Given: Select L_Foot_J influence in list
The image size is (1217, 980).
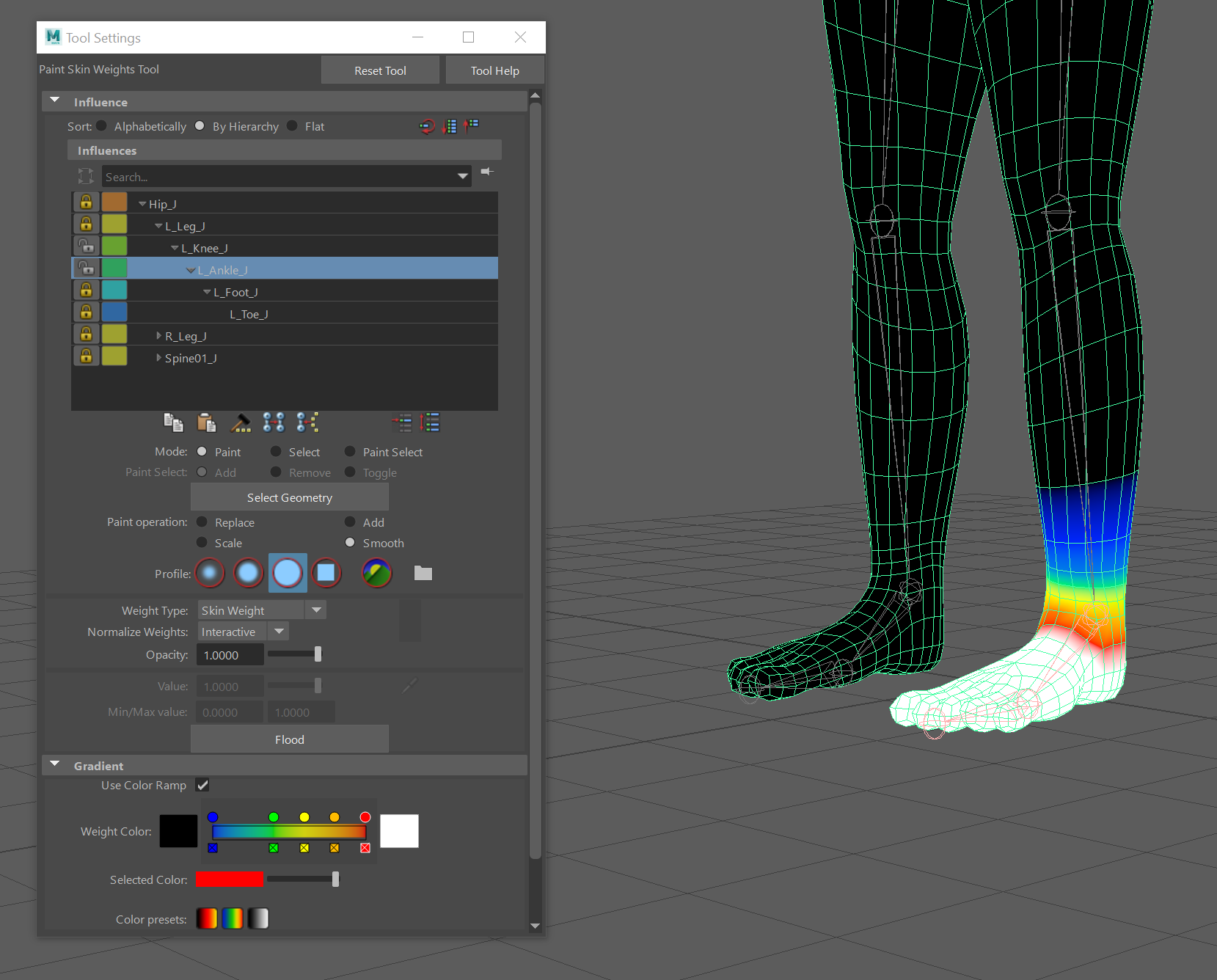Looking at the screenshot, I should [x=235, y=292].
